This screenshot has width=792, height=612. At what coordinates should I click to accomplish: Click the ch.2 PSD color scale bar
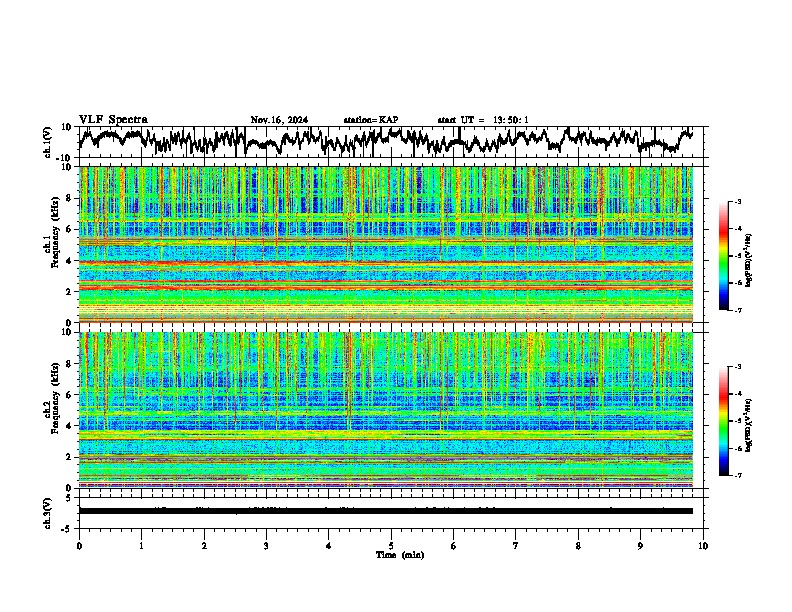click(724, 421)
